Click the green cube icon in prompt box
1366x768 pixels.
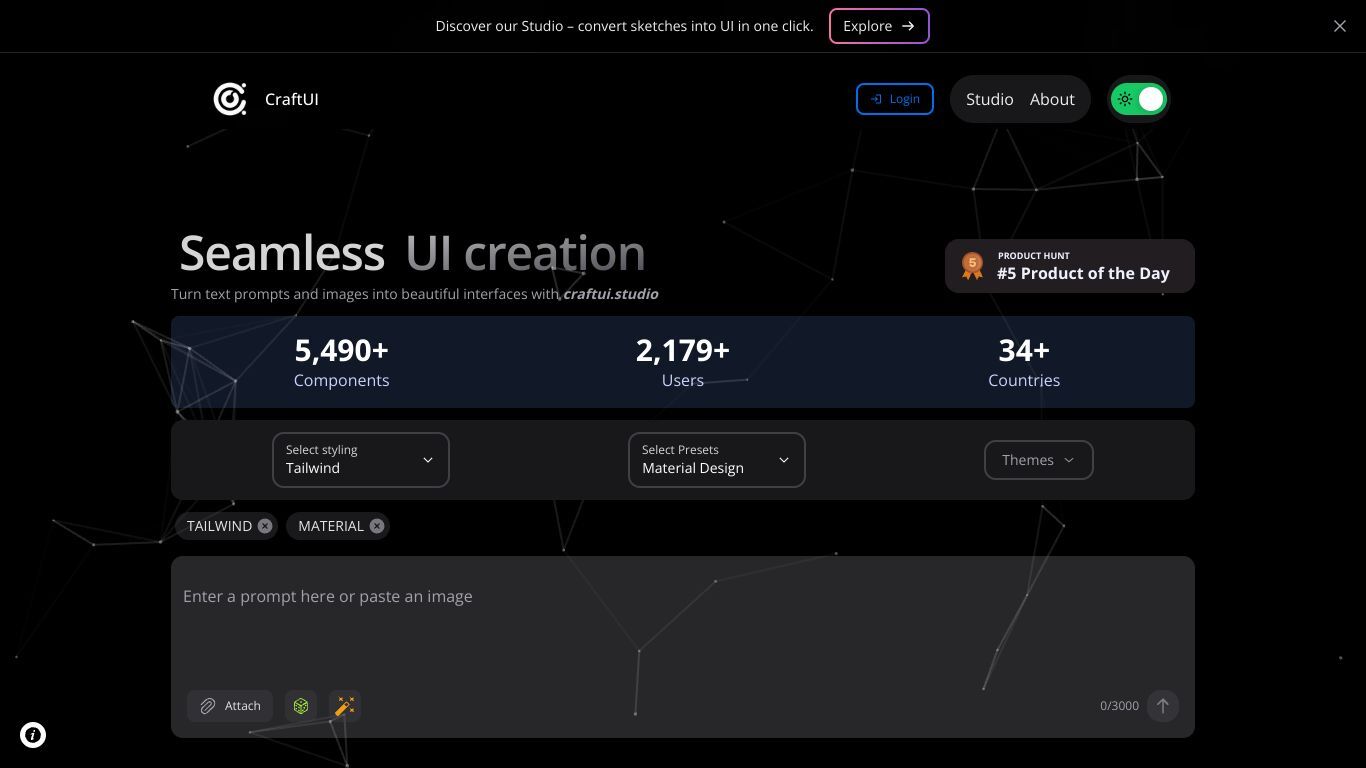point(301,706)
